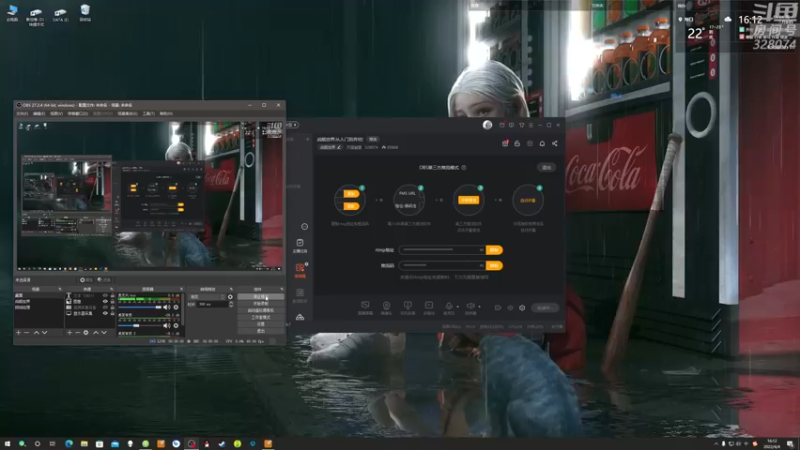Click the share icon in streaming app header
This screenshot has height=450, width=800.
tap(555, 144)
